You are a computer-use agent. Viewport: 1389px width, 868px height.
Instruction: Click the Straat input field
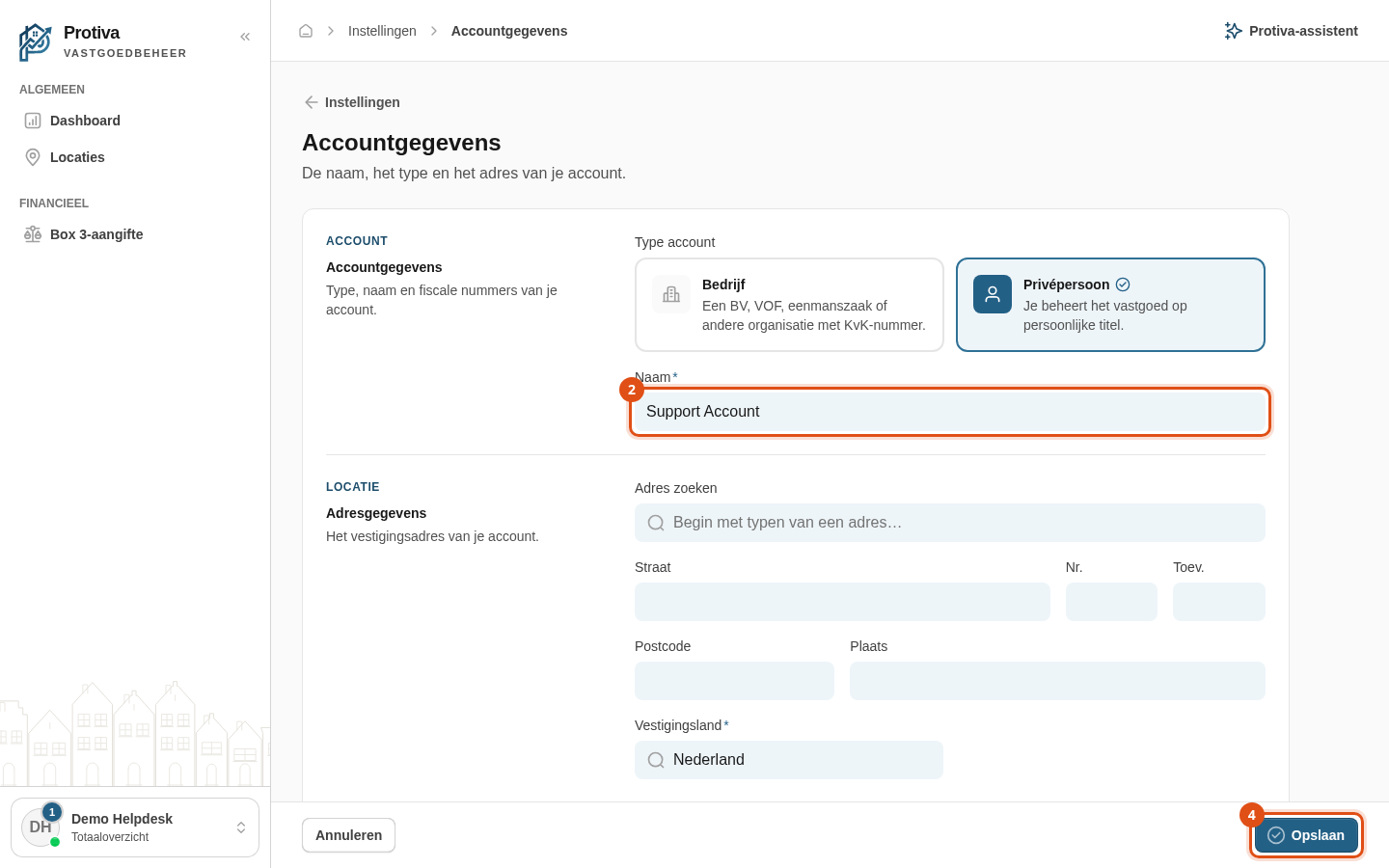tap(842, 602)
